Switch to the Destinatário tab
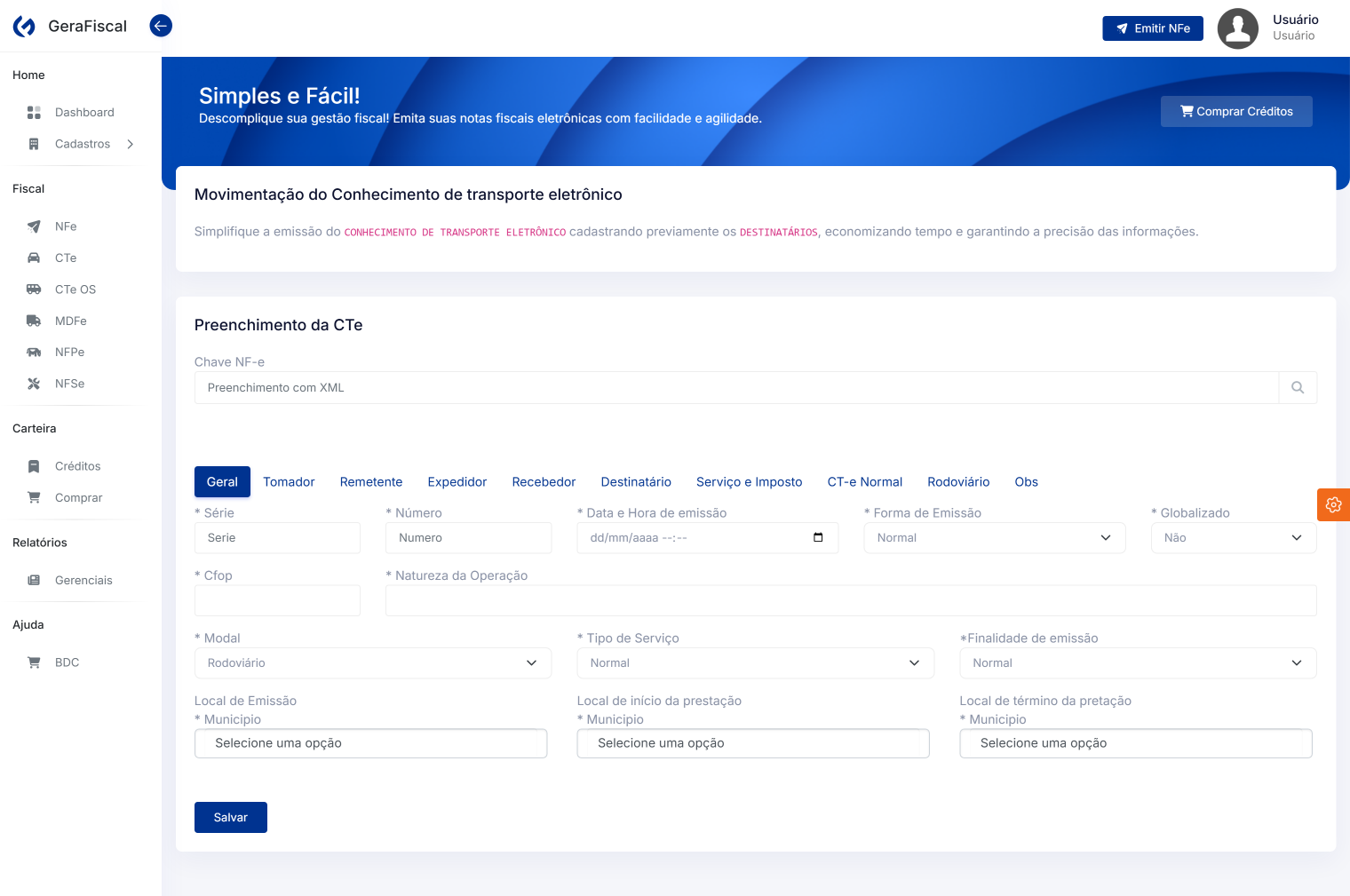Viewport: 1350px width, 896px height. pos(636,482)
